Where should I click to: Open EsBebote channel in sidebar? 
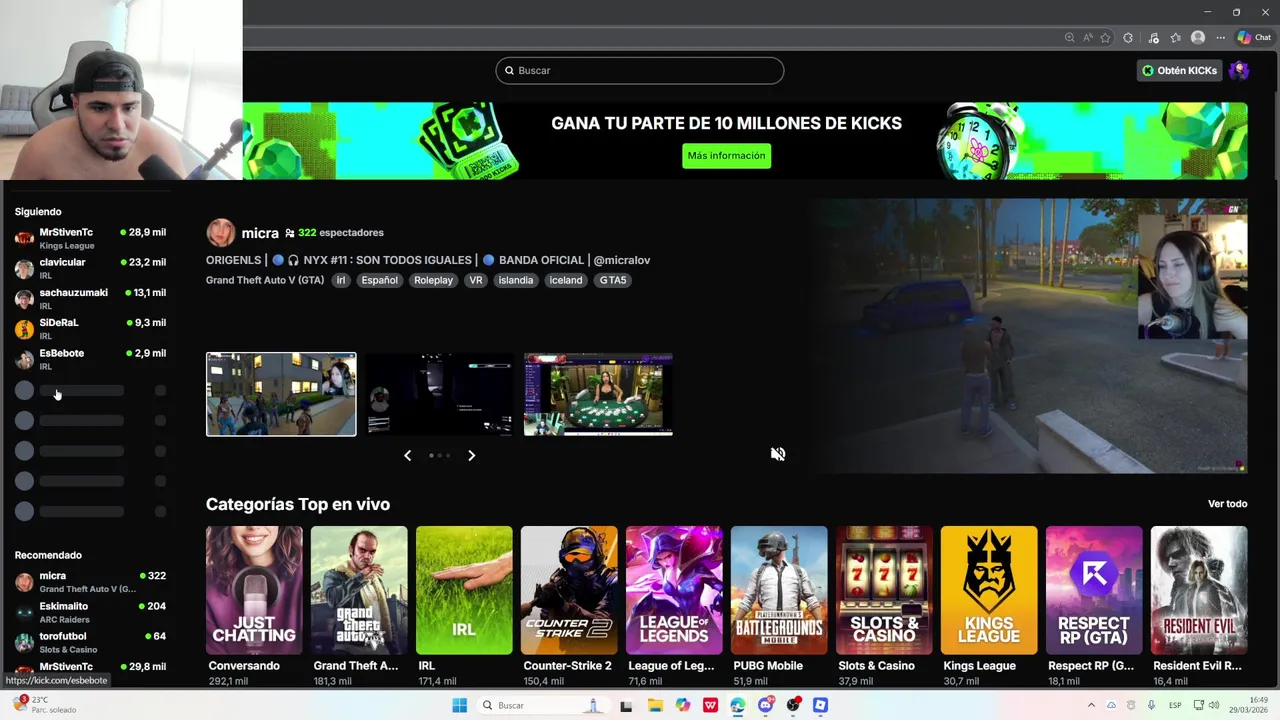[90, 359]
